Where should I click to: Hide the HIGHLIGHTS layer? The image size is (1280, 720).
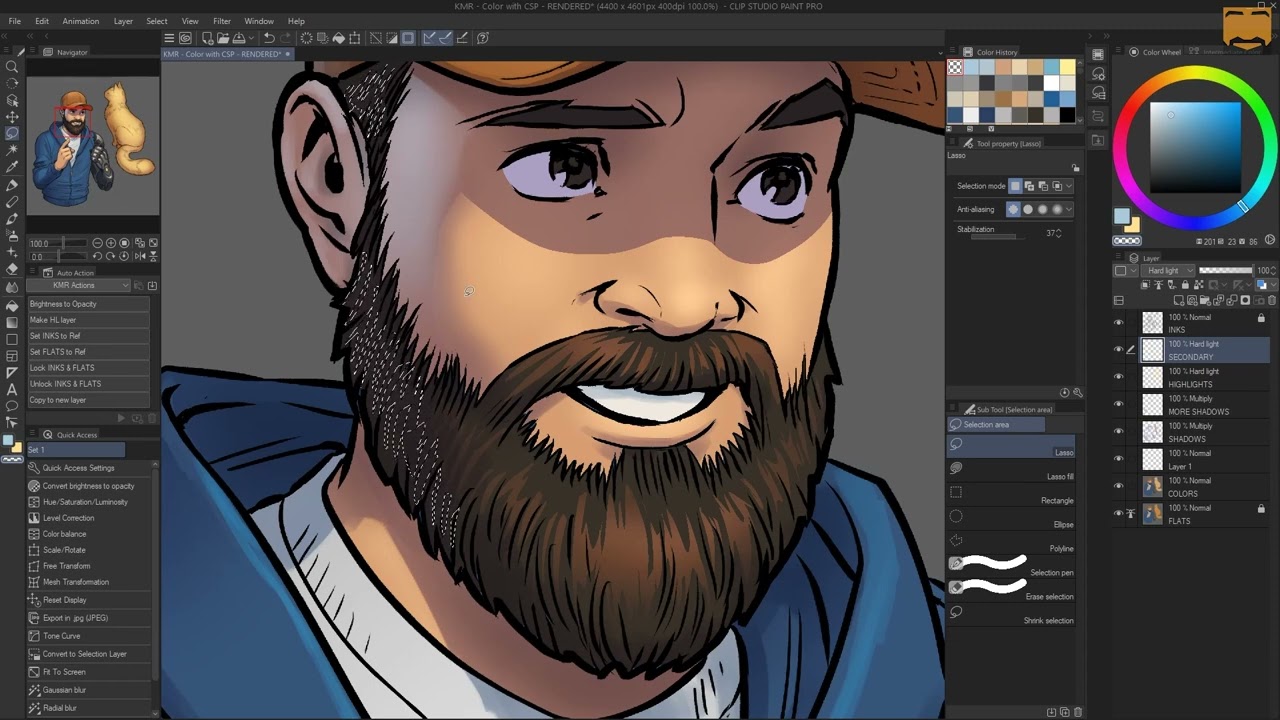click(x=1118, y=377)
